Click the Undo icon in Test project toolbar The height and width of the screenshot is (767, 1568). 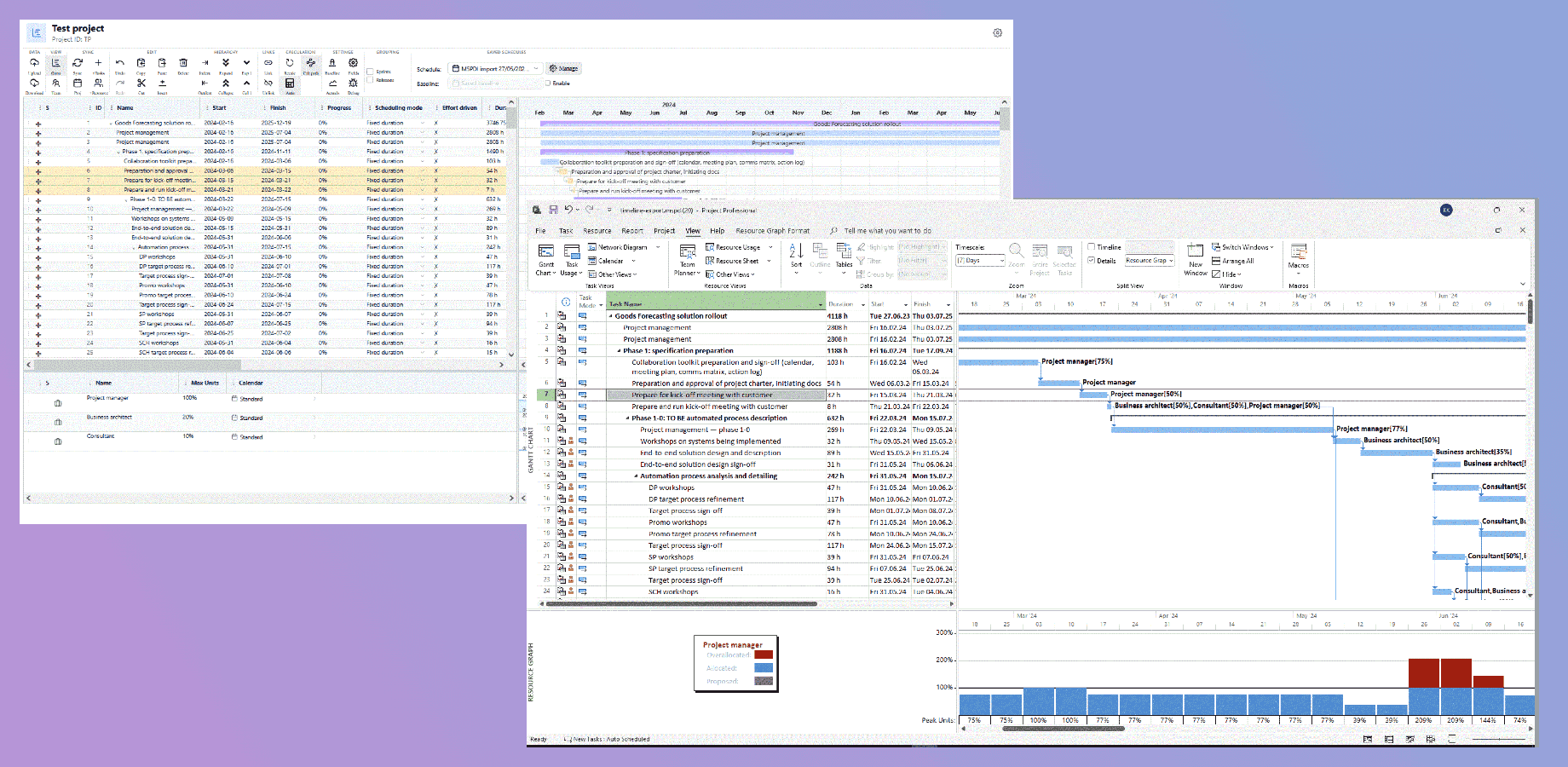[120, 62]
